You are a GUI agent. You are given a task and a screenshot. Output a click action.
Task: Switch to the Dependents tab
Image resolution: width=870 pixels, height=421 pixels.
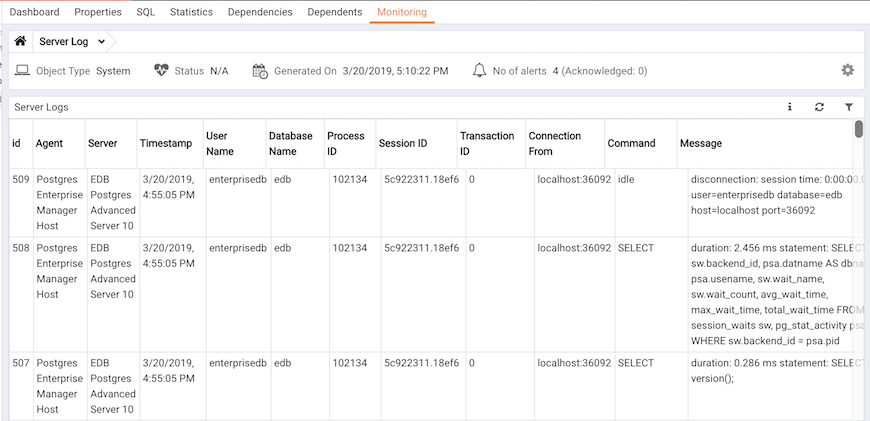[x=335, y=12]
